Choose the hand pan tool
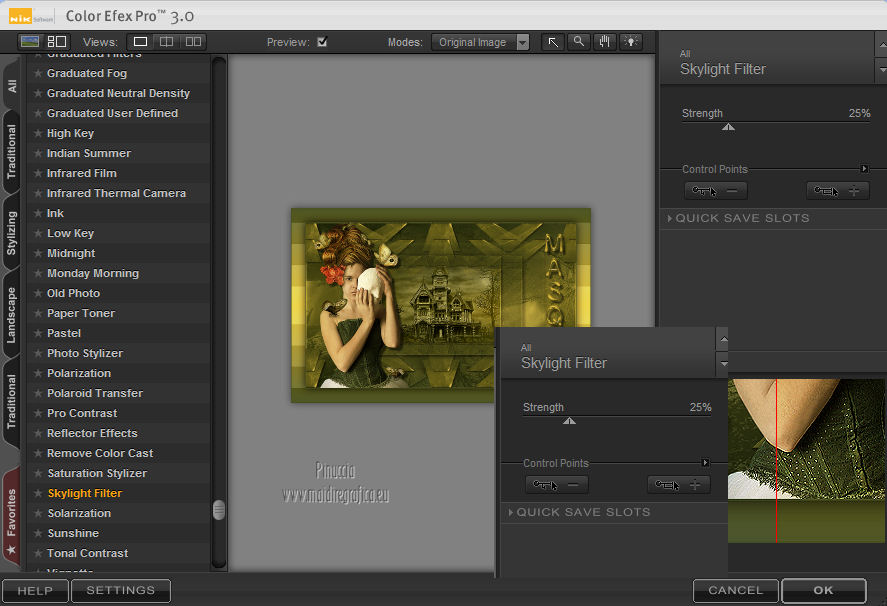The image size is (887, 606). (x=605, y=42)
